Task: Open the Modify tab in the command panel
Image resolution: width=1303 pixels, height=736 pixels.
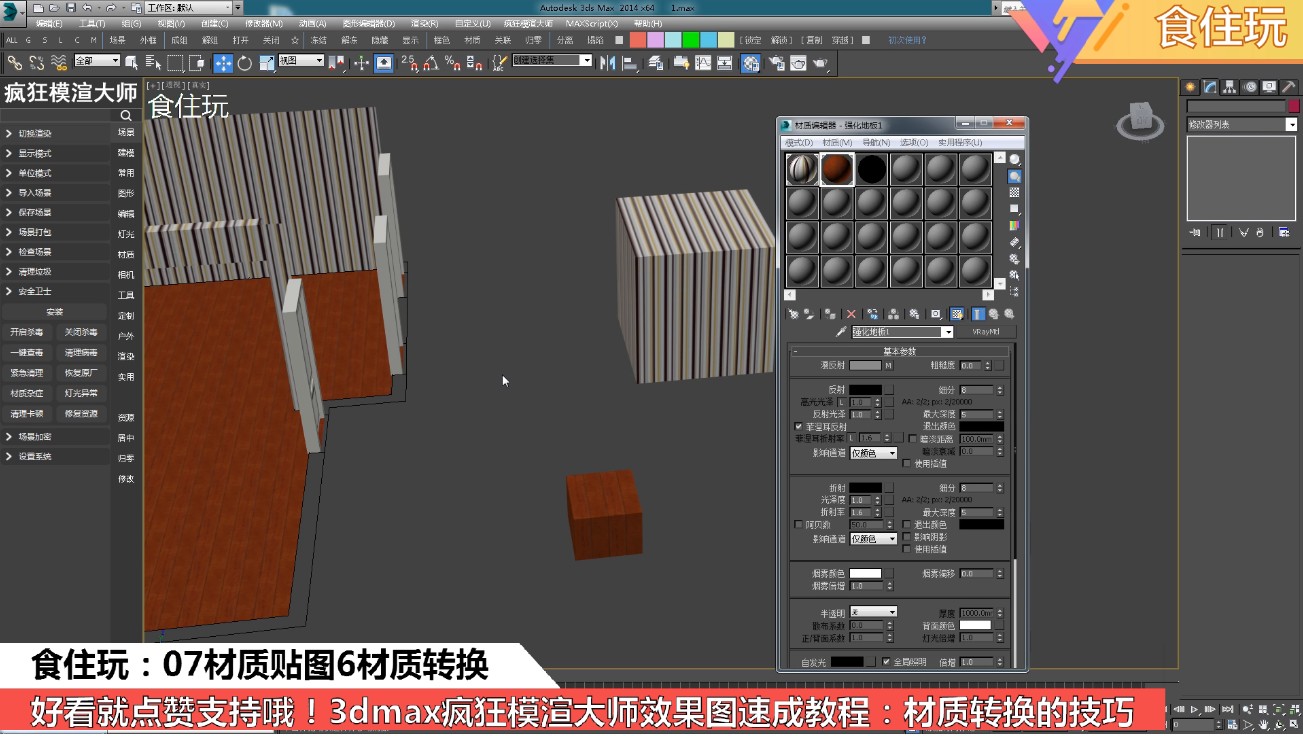Action: 1210,87
